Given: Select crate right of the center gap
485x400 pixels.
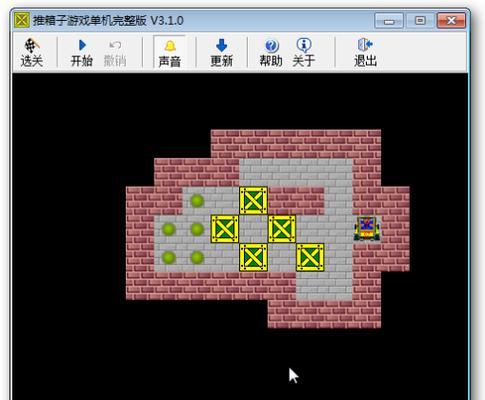Looking at the screenshot, I should 282,229.
